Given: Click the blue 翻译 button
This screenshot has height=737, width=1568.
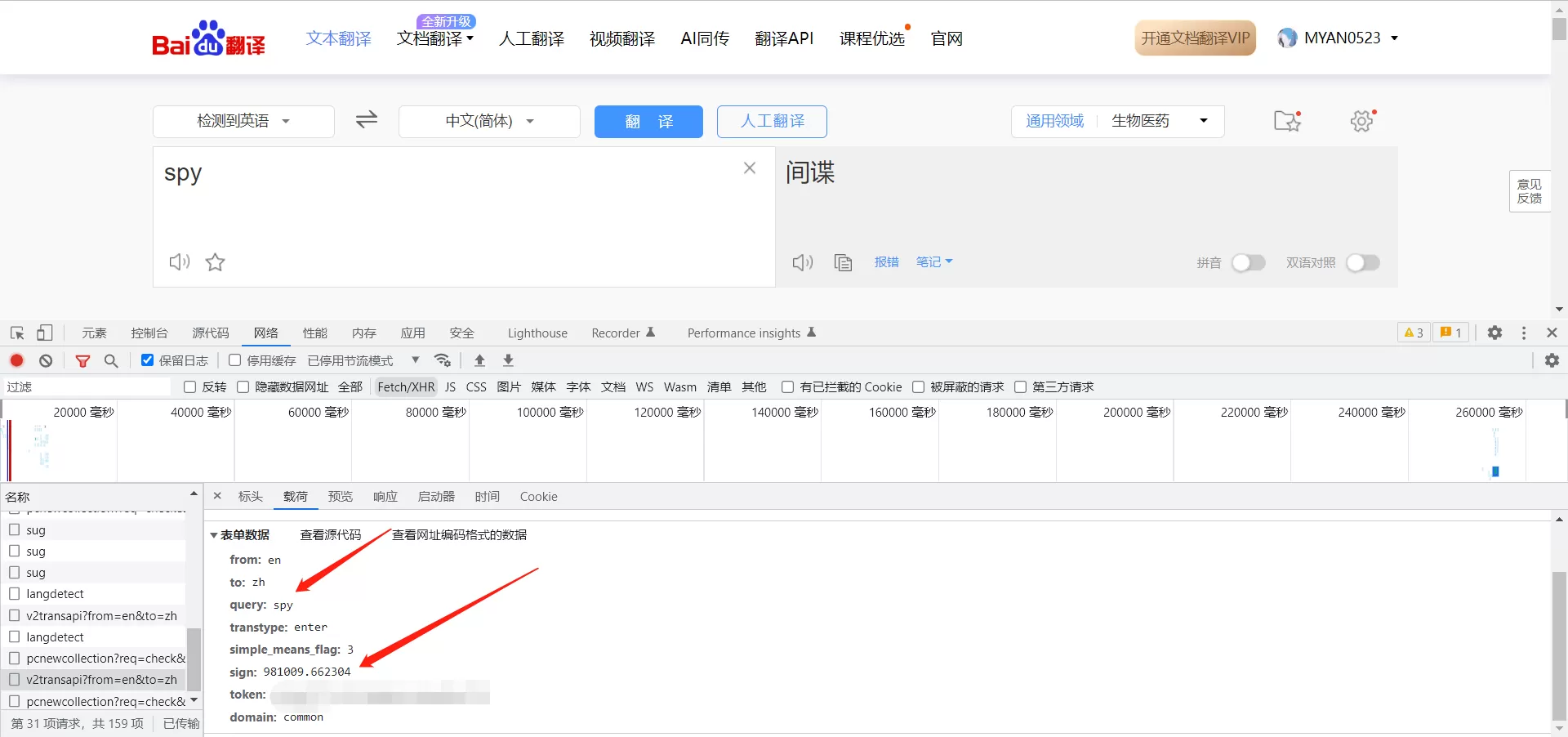Looking at the screenshot, I should [648, 121].
